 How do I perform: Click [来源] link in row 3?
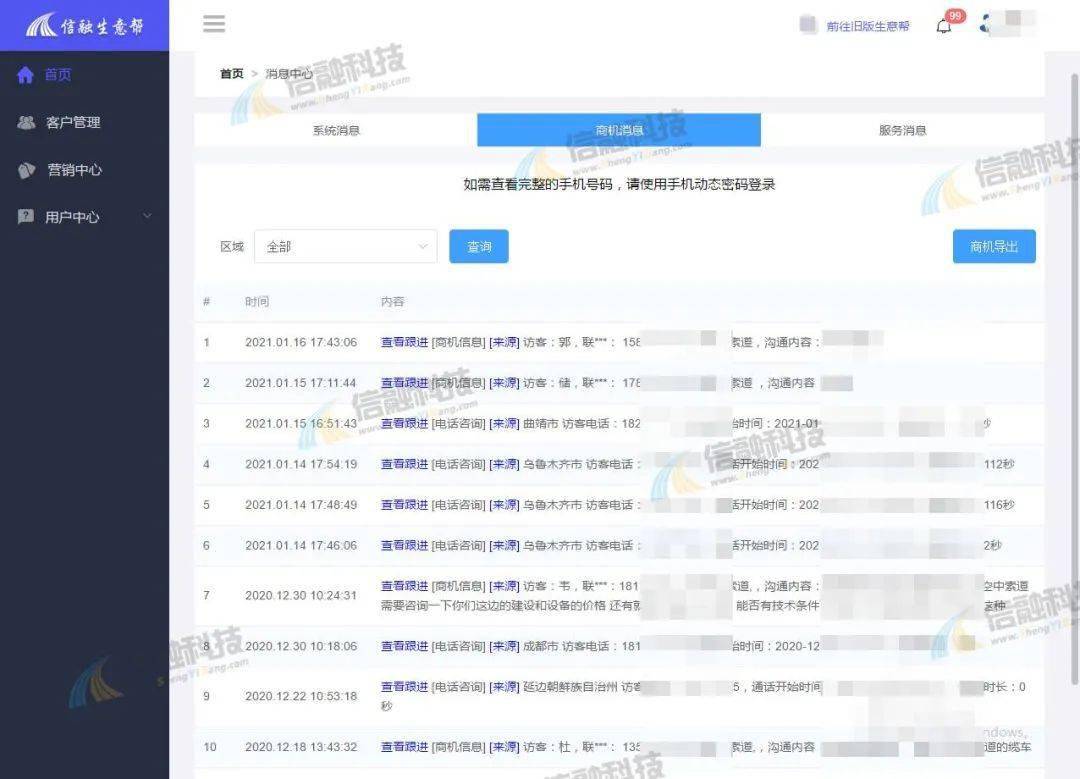coord(504,424)
